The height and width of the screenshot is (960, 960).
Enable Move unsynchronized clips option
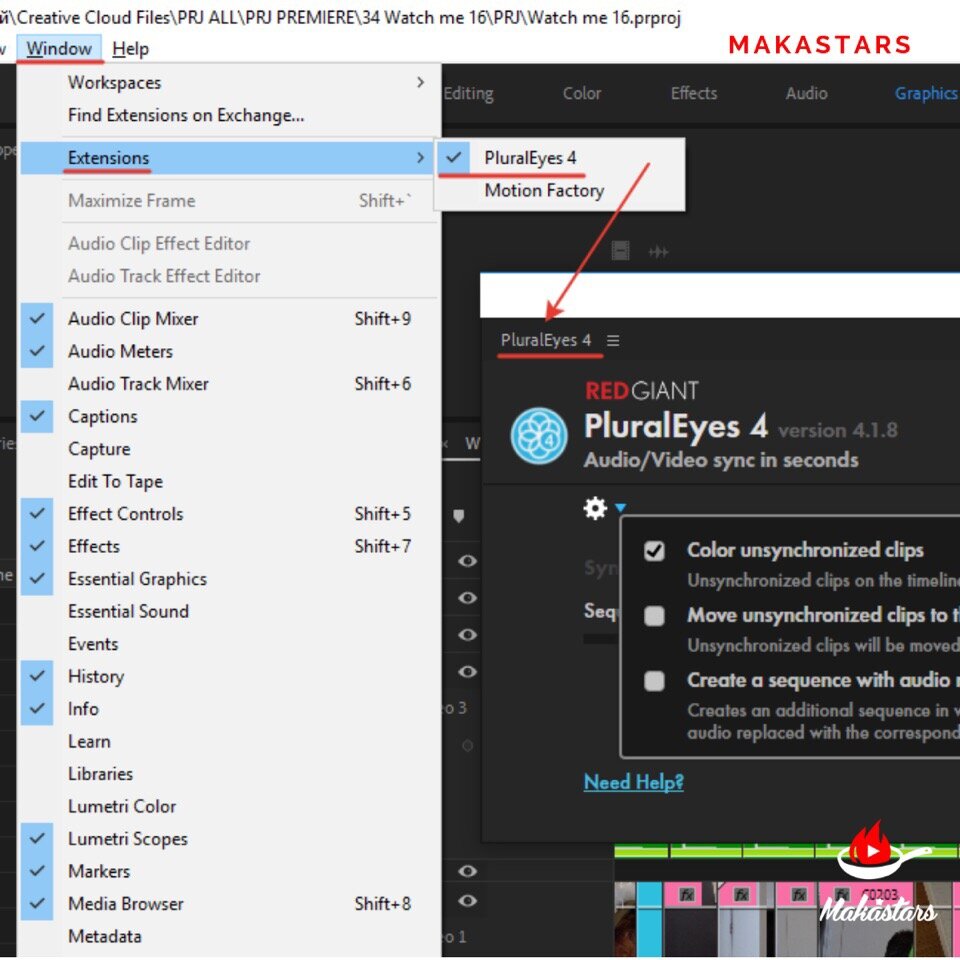[654, 616]
